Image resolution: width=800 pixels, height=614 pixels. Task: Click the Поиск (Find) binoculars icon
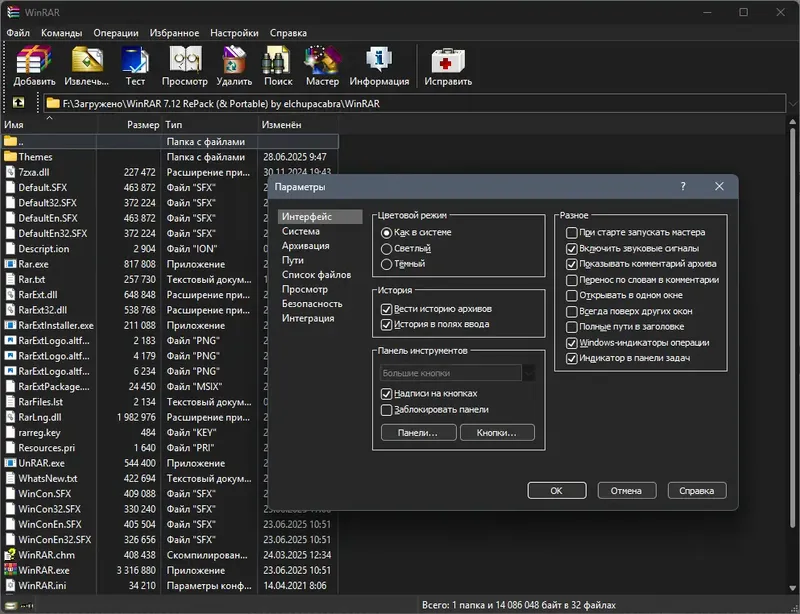tap(278, 61)
